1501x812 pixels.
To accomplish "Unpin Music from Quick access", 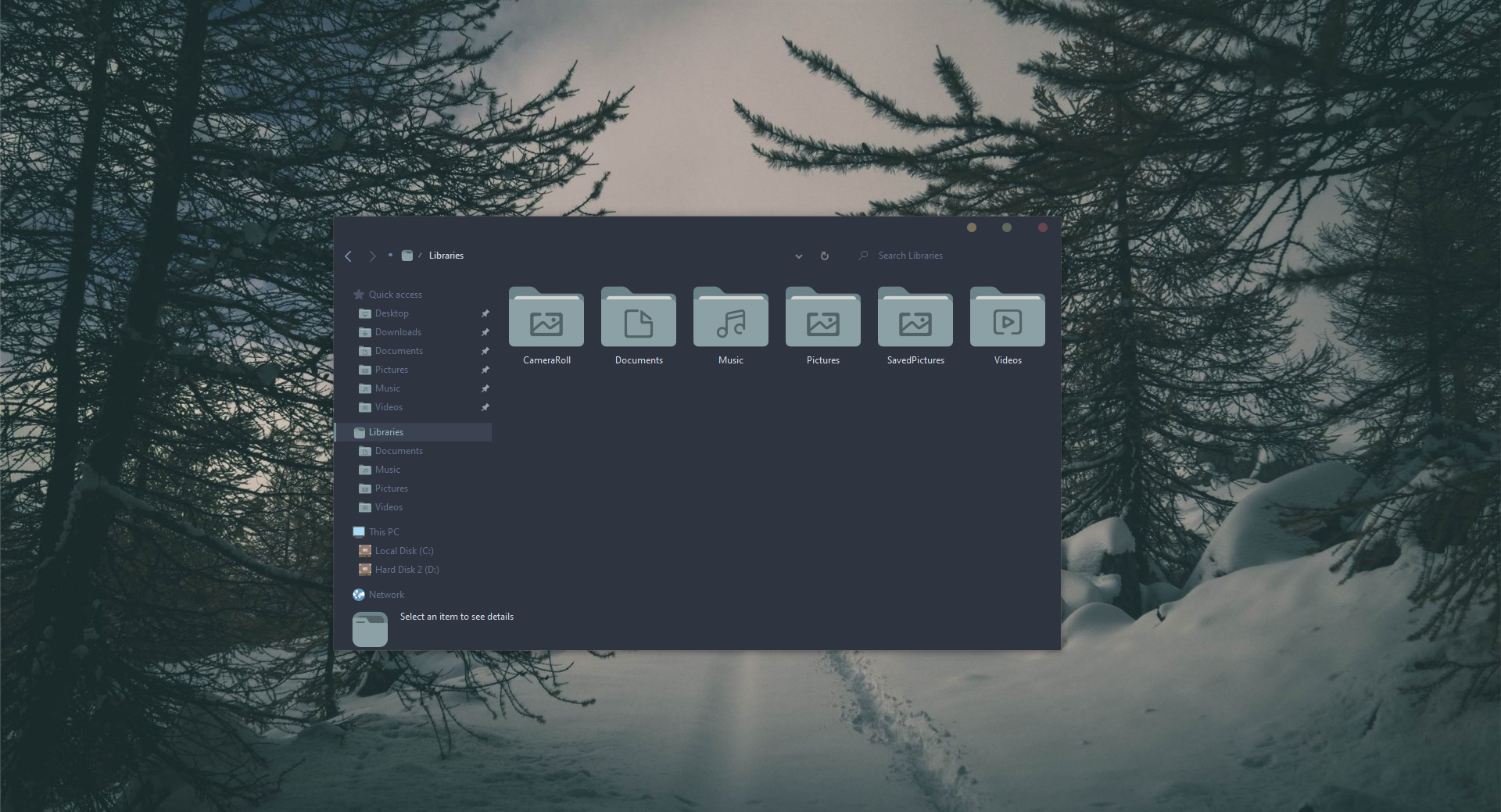I will tap(485, 388).
